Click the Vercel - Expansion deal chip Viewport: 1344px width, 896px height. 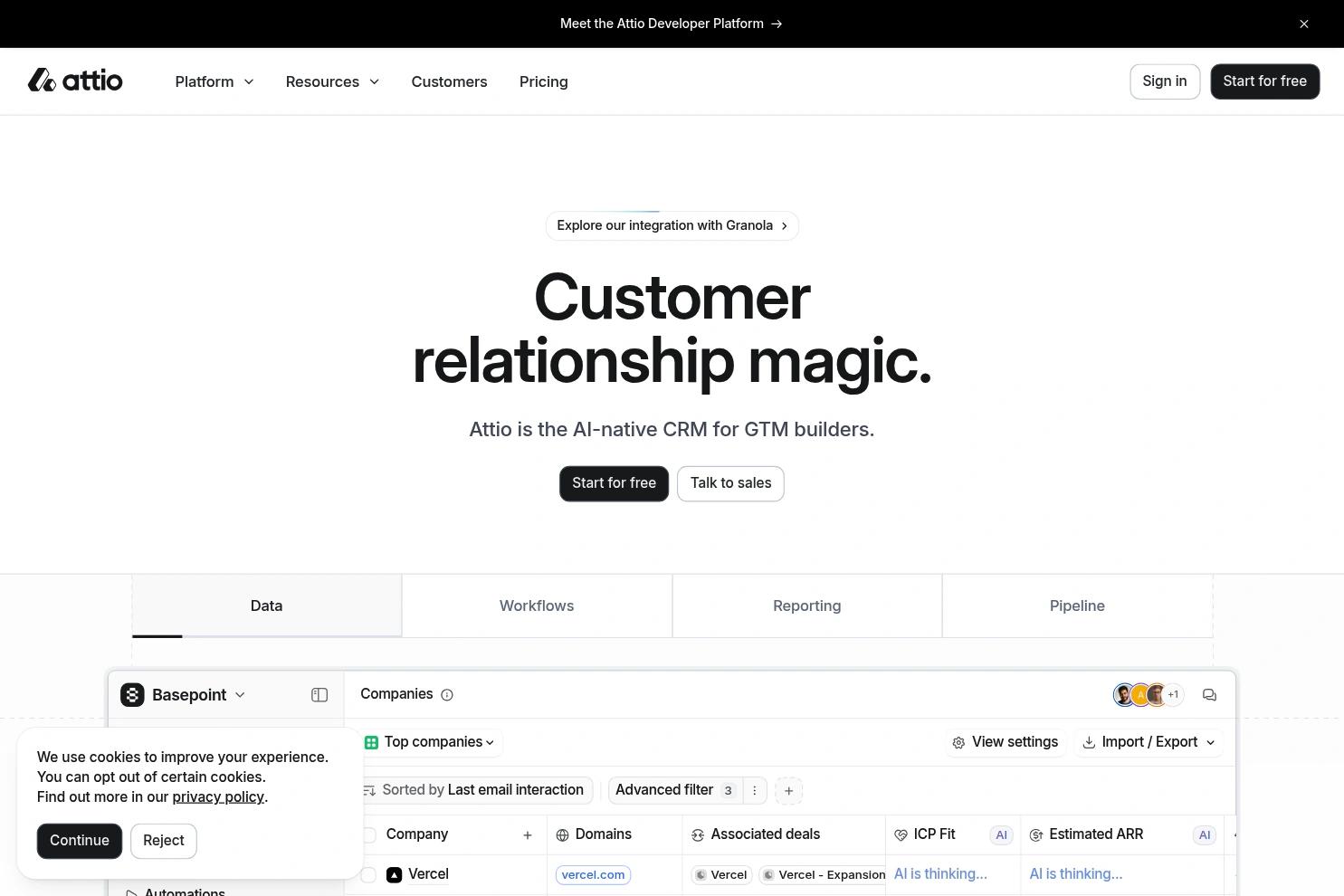pos(823,875)
